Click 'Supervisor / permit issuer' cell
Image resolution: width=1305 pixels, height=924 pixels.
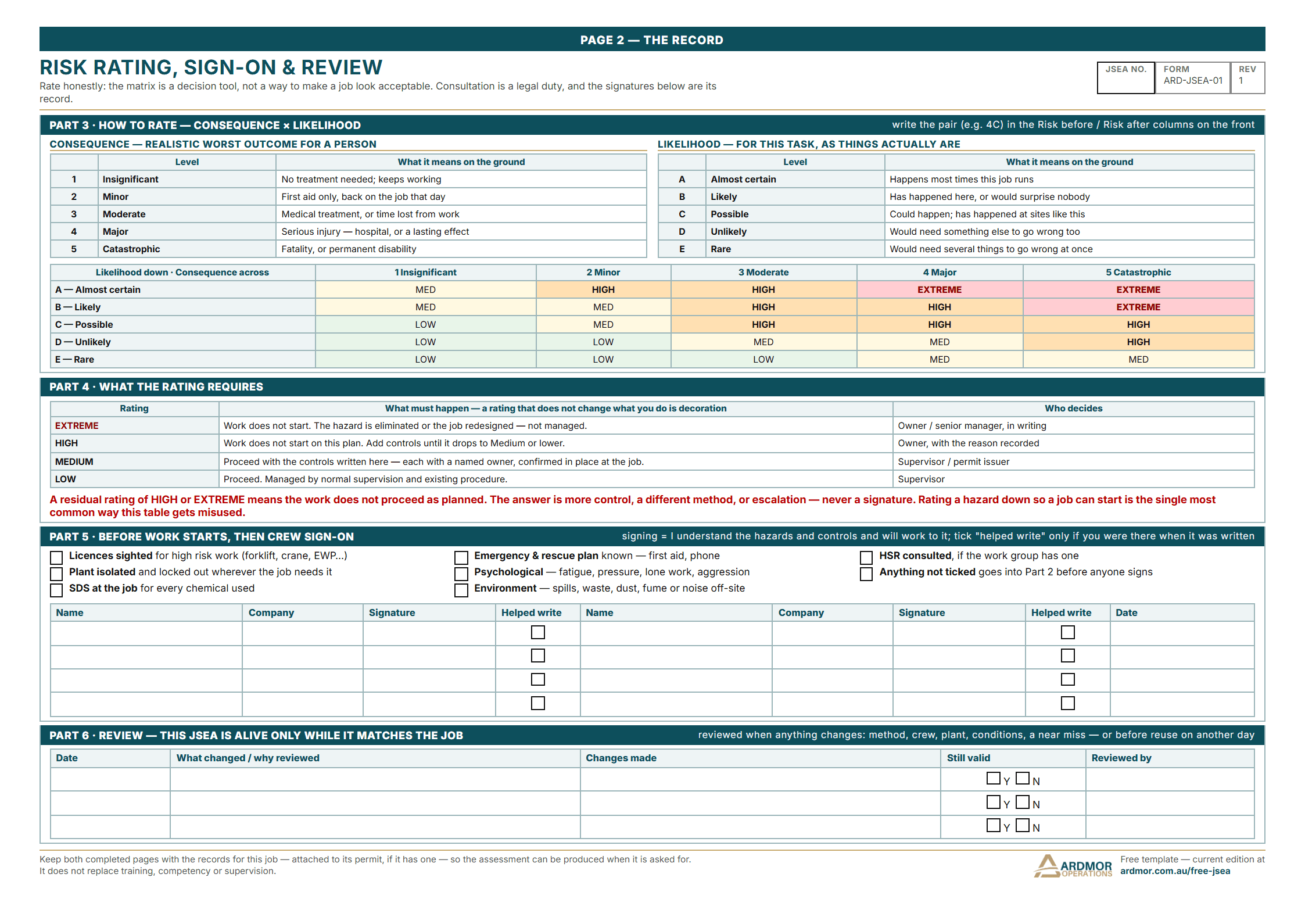click(1073, 461)
